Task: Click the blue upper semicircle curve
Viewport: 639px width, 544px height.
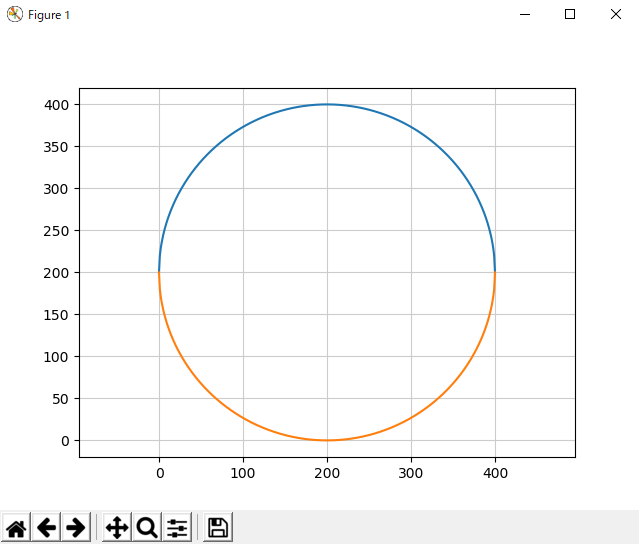Action: [x=327, y=105]
